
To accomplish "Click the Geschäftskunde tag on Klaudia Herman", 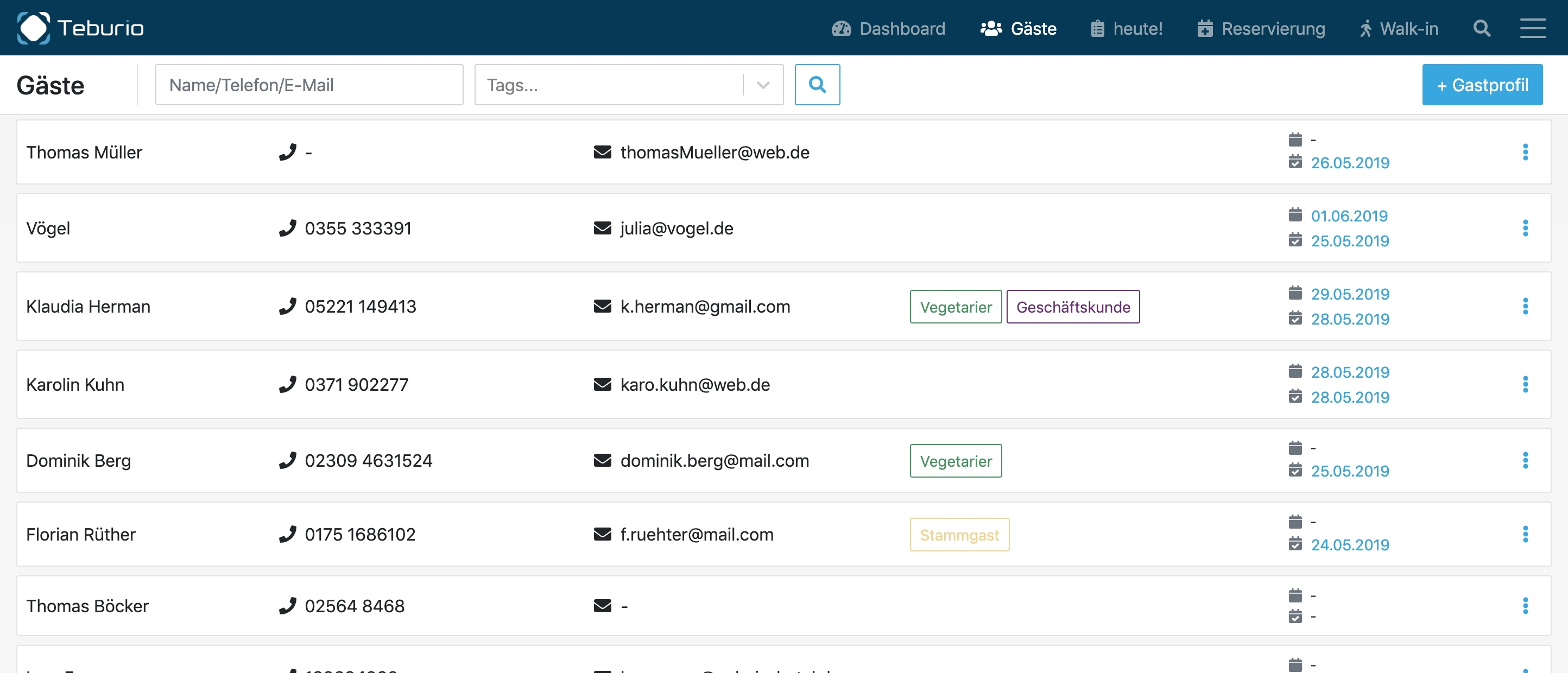I will point(1072,307).
